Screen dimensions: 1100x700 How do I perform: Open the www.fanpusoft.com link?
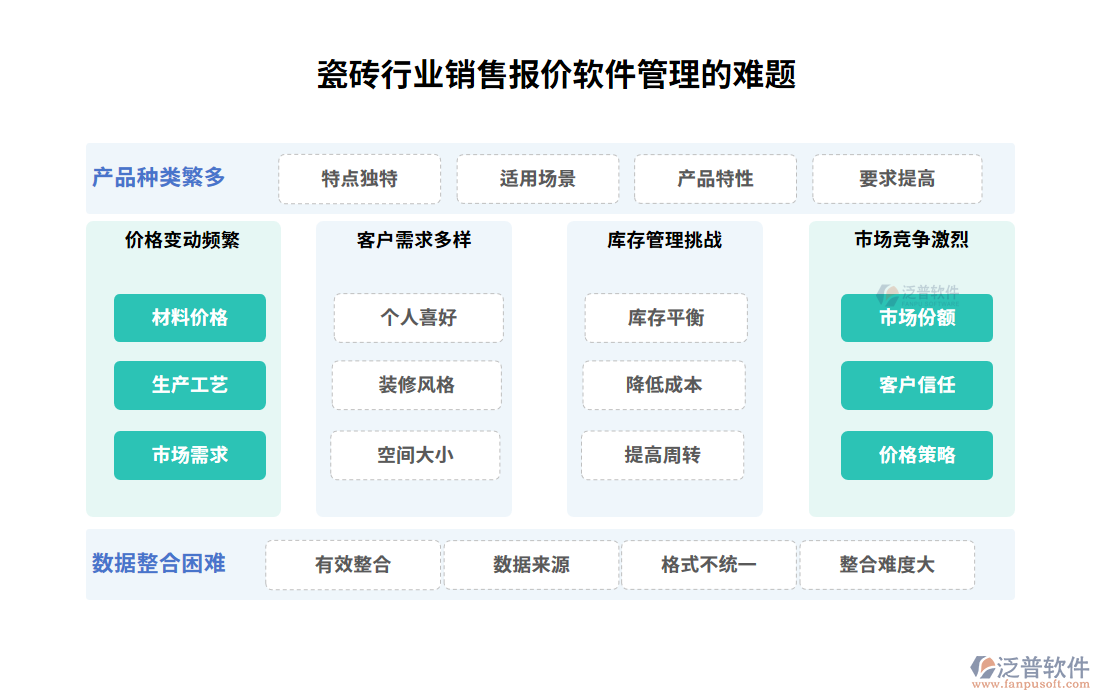click(x=1030, y=685)
